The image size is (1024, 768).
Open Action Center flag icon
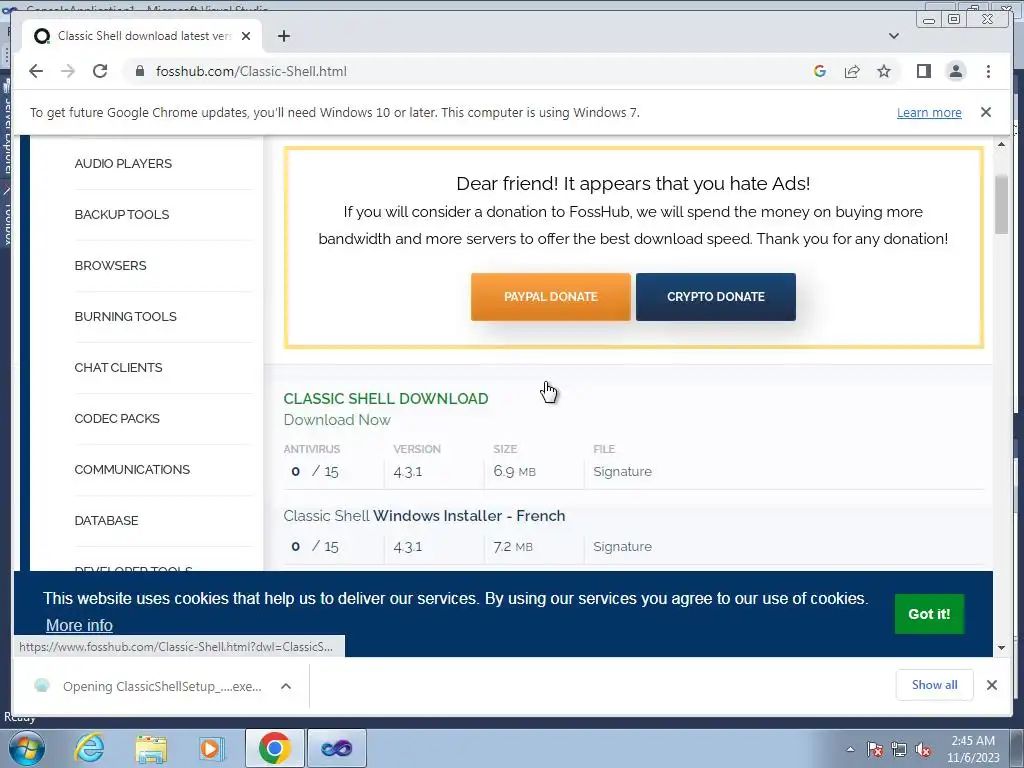[x=874, y=749]
